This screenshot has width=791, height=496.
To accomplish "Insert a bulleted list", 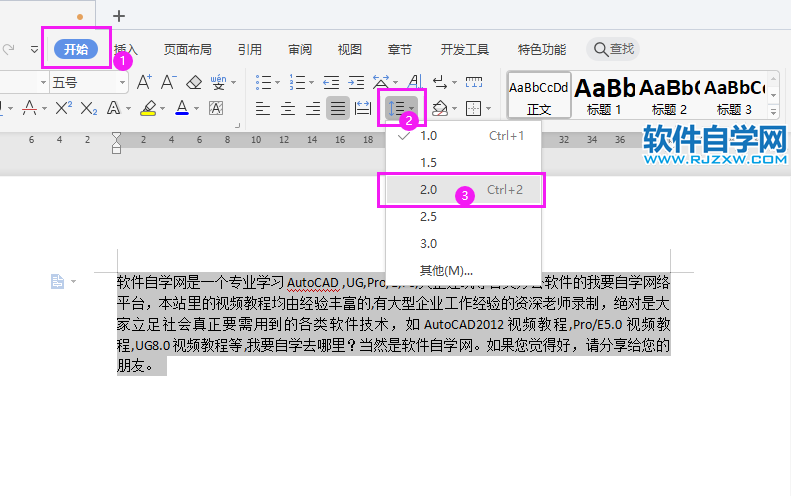I will 263,82.
